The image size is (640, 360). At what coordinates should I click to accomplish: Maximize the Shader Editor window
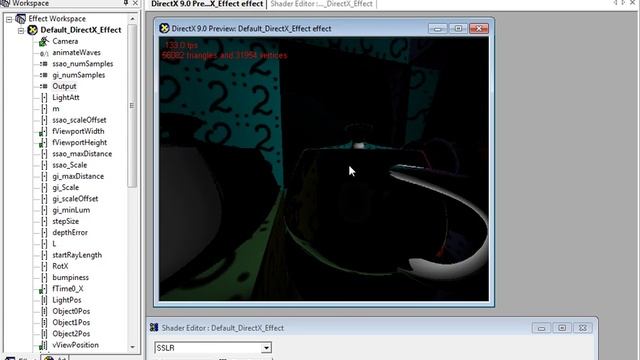(562, 328)
